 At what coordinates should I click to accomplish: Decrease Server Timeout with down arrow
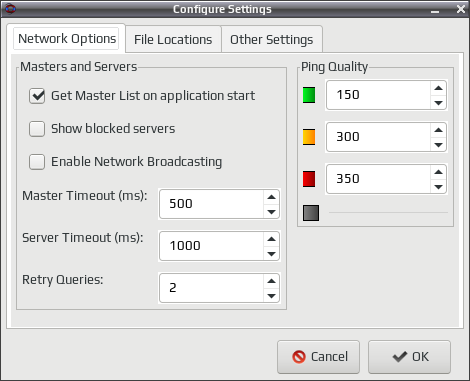click(x=271, y=254)
